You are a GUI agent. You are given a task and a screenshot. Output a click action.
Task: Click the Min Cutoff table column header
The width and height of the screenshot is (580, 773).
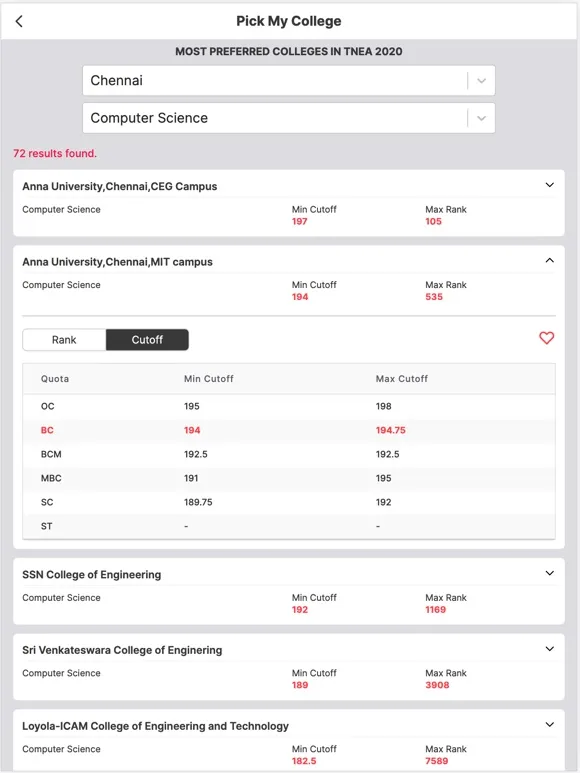tap(208, 379)
